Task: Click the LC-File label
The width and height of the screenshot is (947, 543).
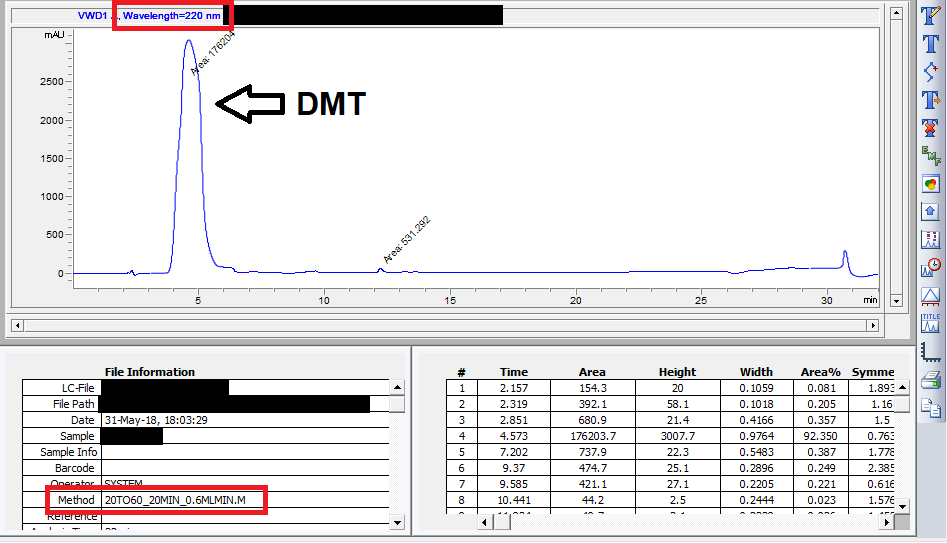Action: click(x=78, y=388)
